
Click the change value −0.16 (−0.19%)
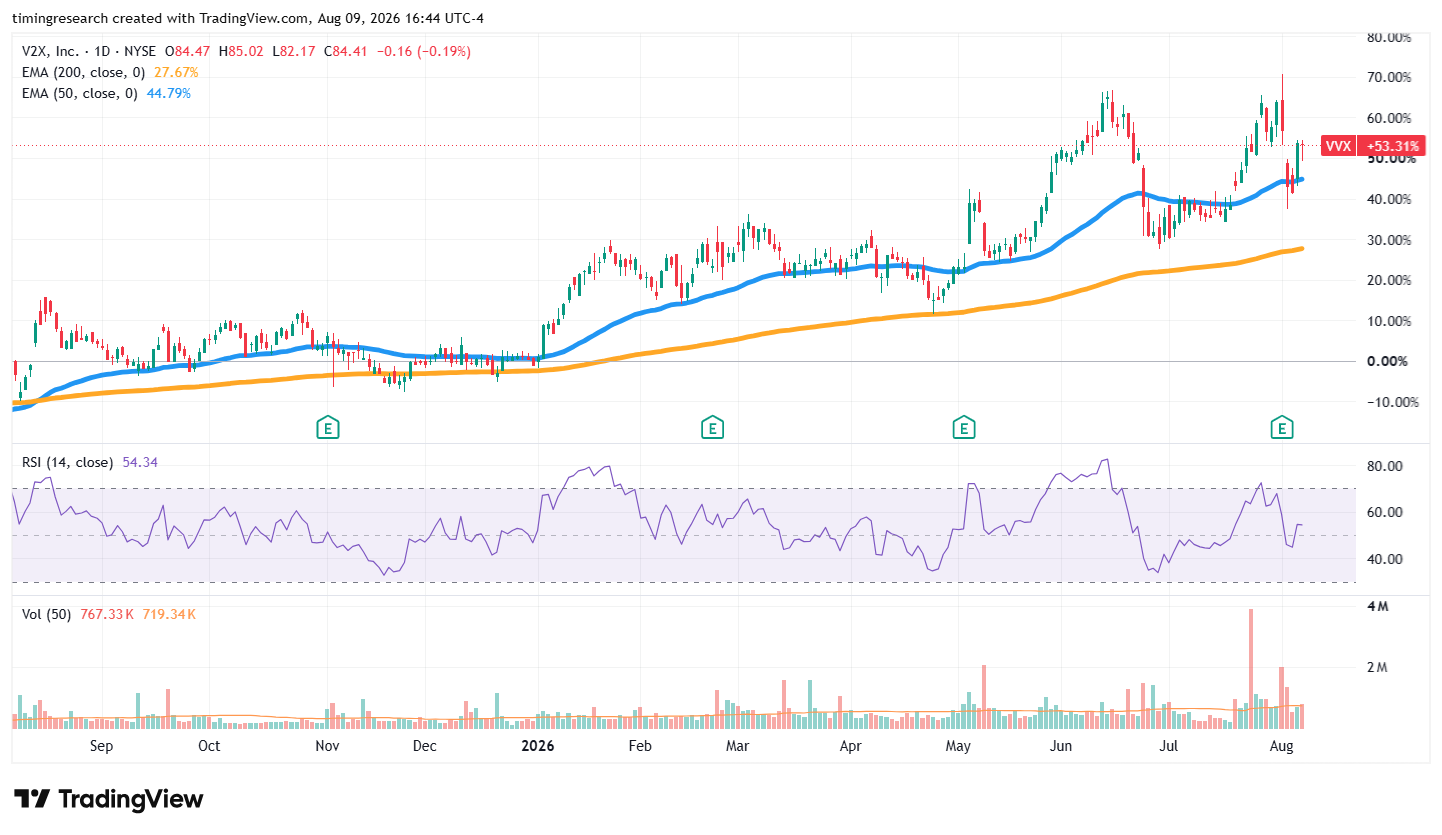point(424,51)
